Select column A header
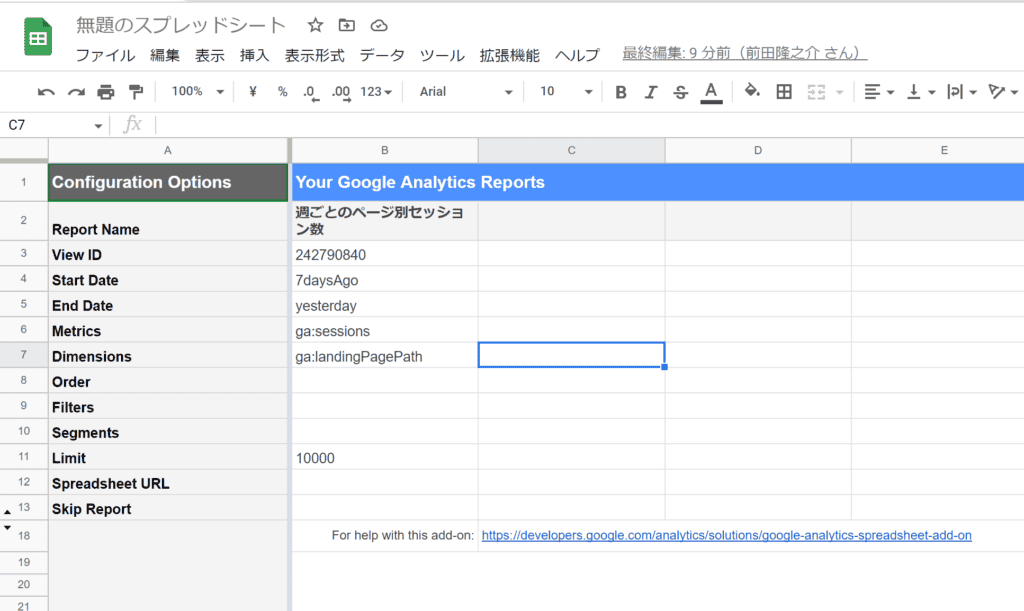This screenshot has width=1024, height=611. coord(168,150)
